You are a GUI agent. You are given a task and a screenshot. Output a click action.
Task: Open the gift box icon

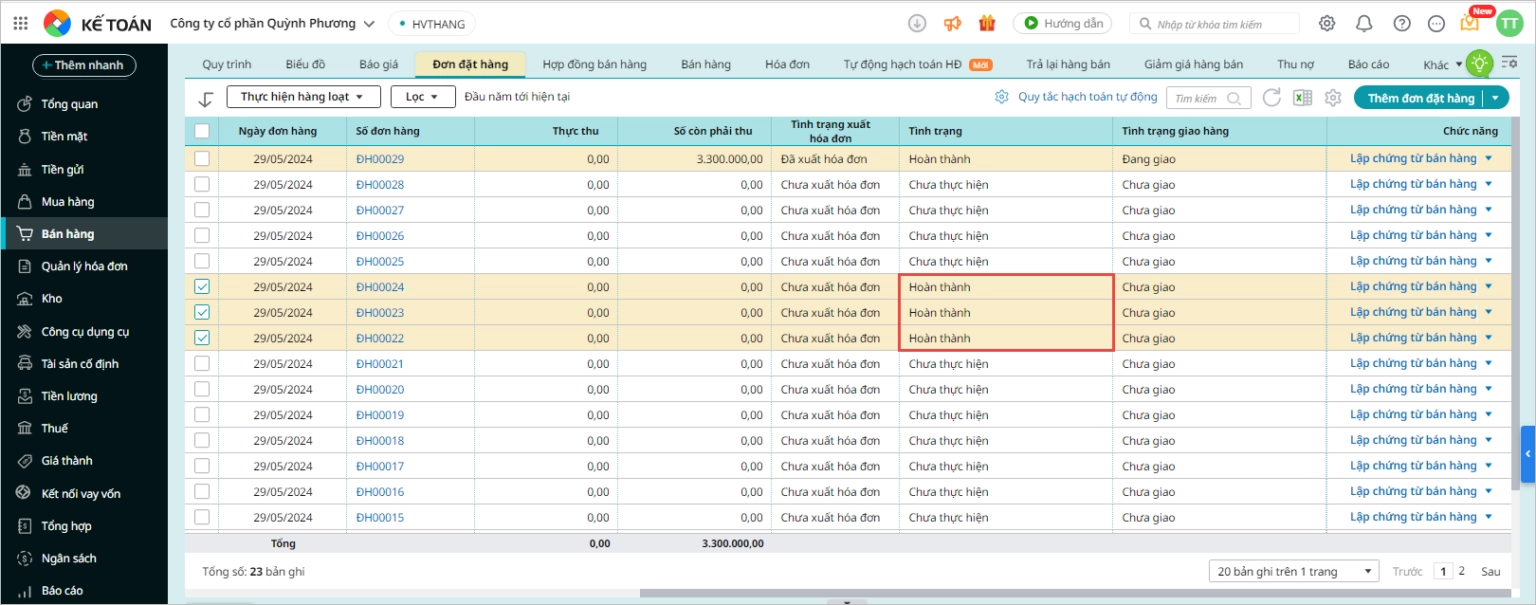coord(987,23)
